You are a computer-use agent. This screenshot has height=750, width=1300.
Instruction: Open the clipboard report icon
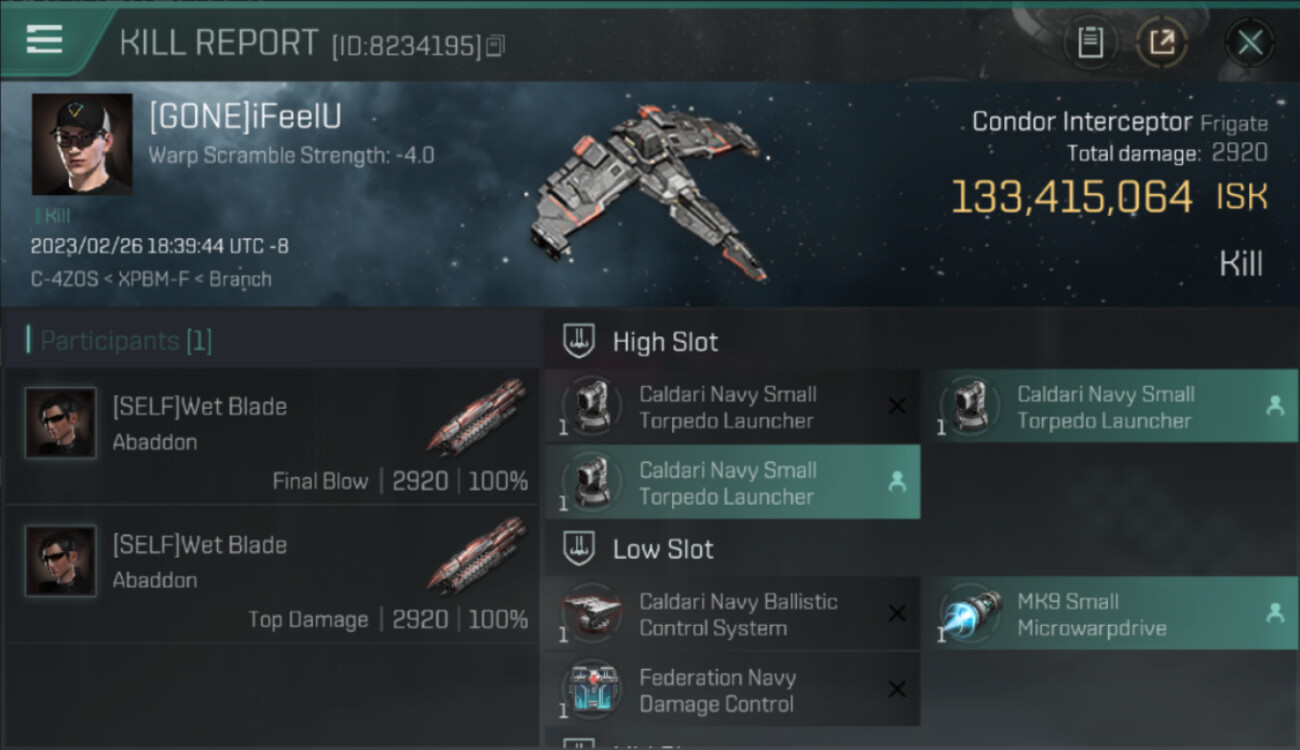1090,43
